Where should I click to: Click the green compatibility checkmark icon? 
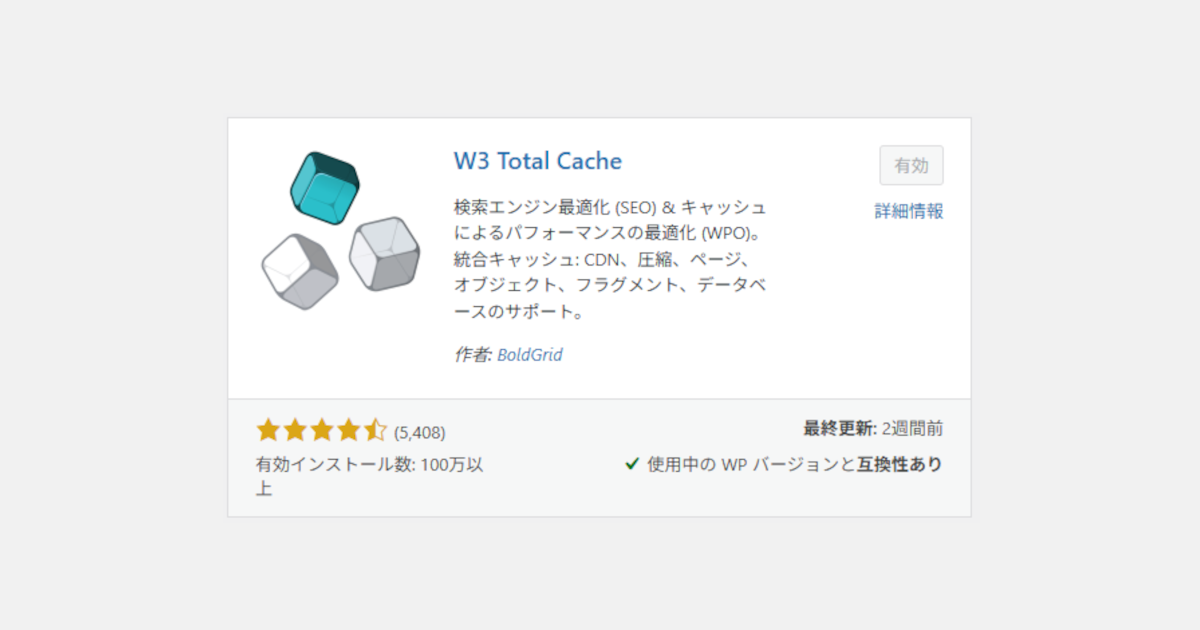pyautogui.click(x=632, y=464)
